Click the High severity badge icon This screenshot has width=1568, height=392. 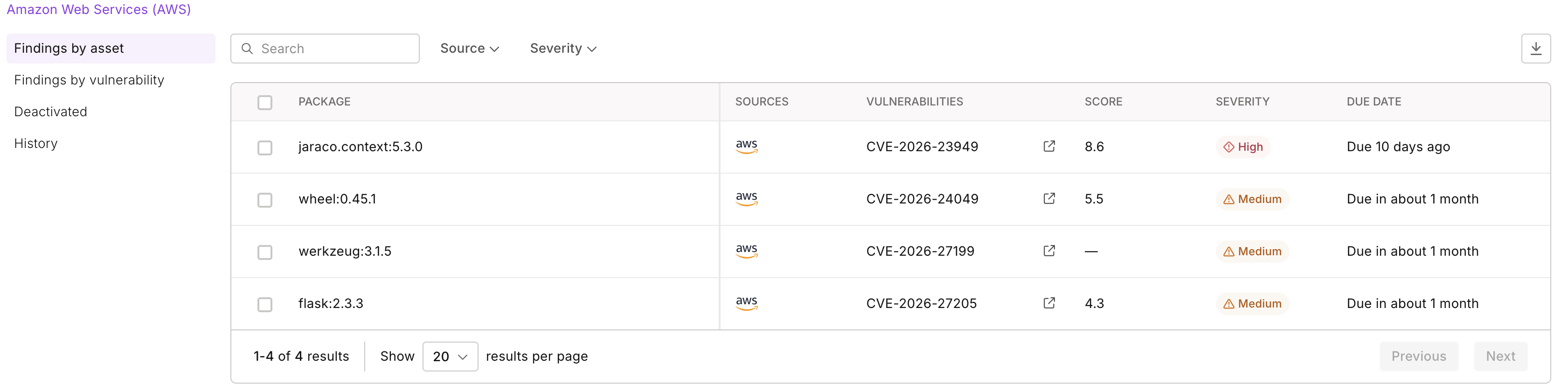point(1228,147)
